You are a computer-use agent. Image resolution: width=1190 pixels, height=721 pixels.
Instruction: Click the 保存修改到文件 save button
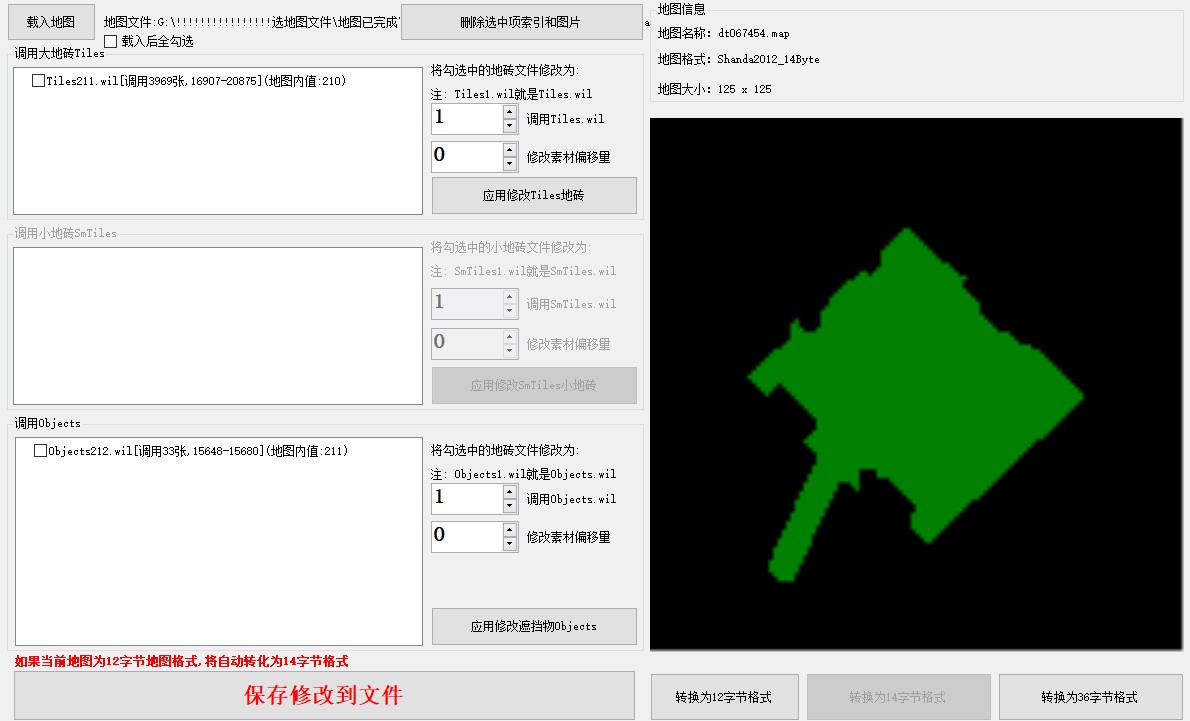[x=324, y=695]
